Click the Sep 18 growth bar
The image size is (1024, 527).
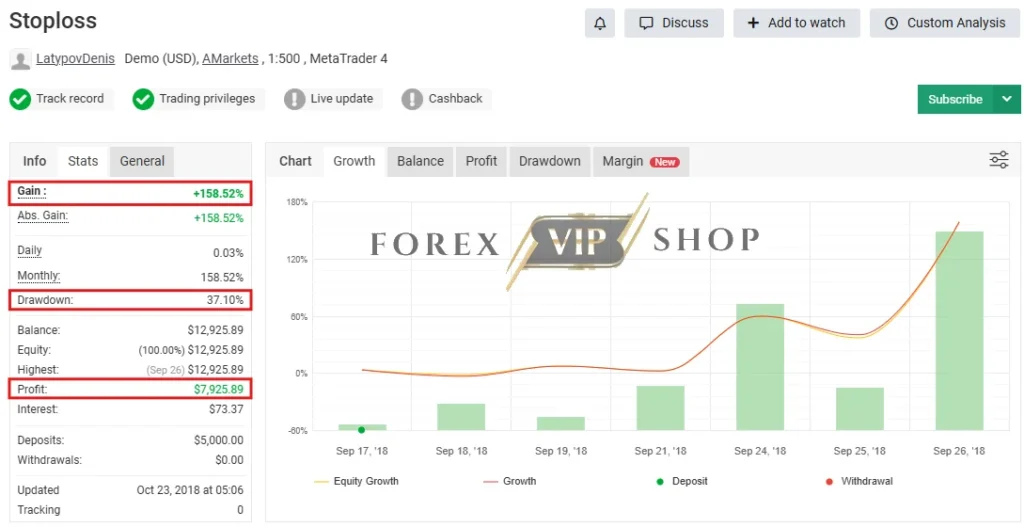[461, 417]
